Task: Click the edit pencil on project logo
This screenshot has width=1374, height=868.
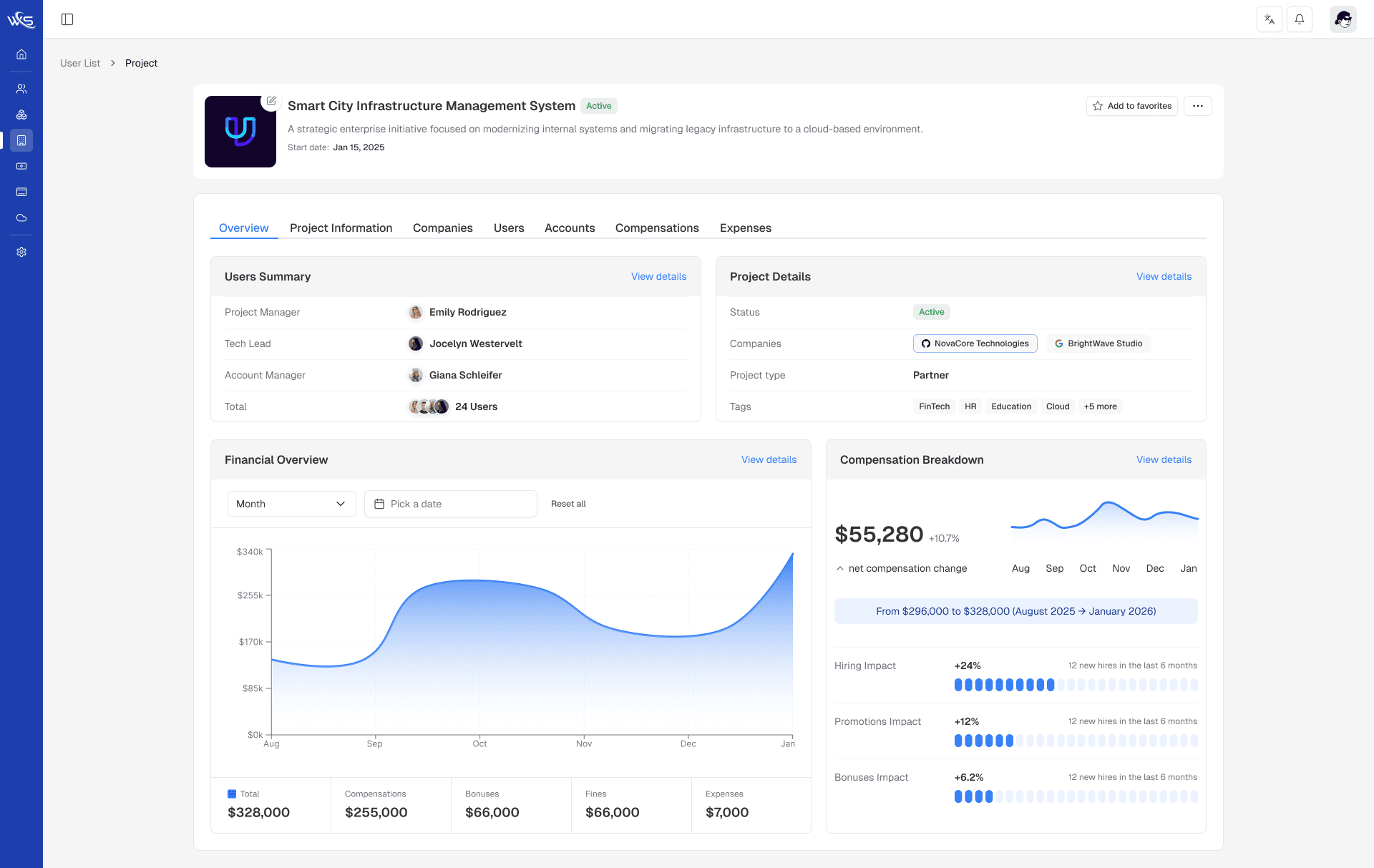Action: pyautogui.click(x=271, y=101)
